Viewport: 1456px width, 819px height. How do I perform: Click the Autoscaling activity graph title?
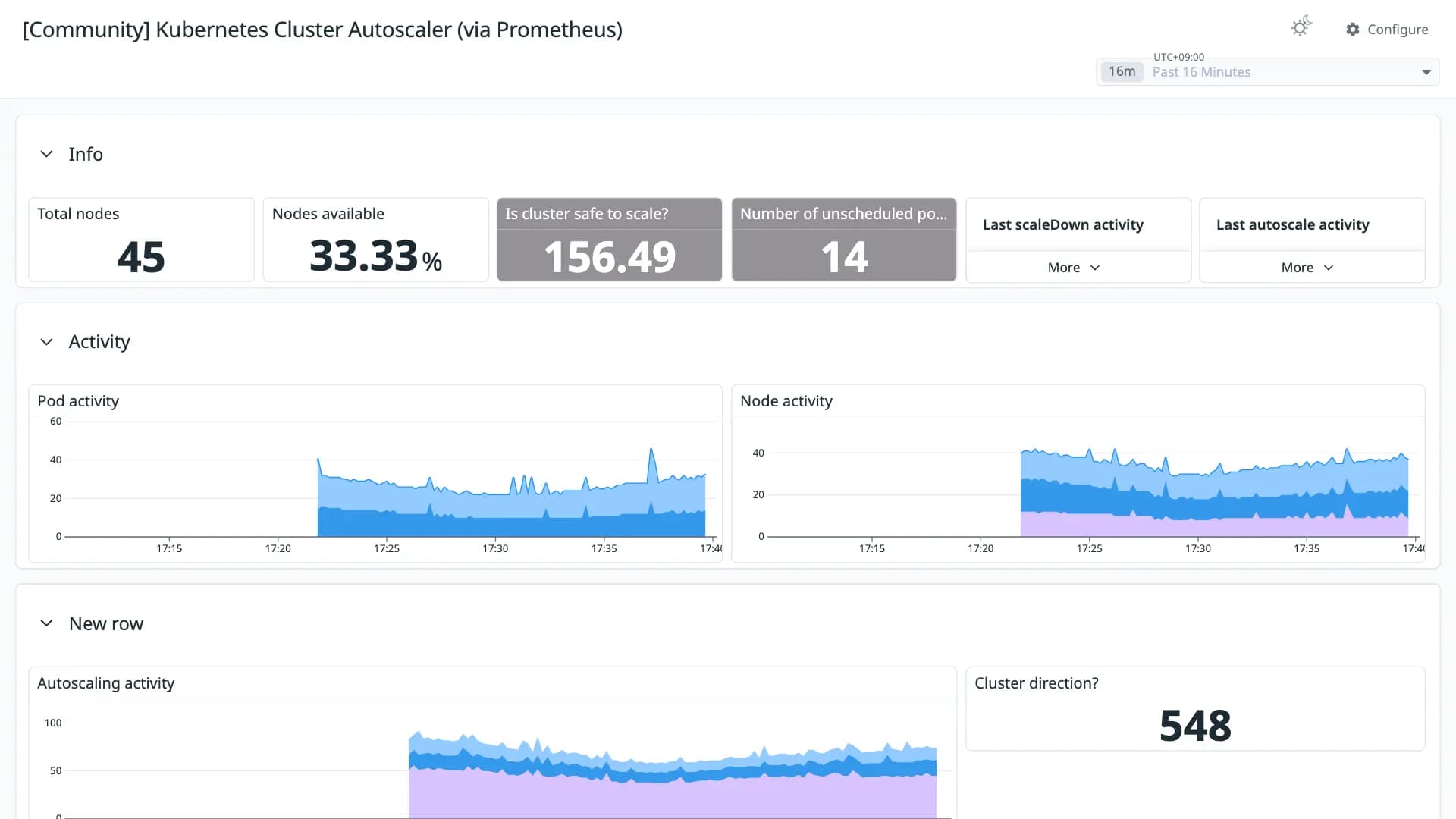[x=106, y=683]
